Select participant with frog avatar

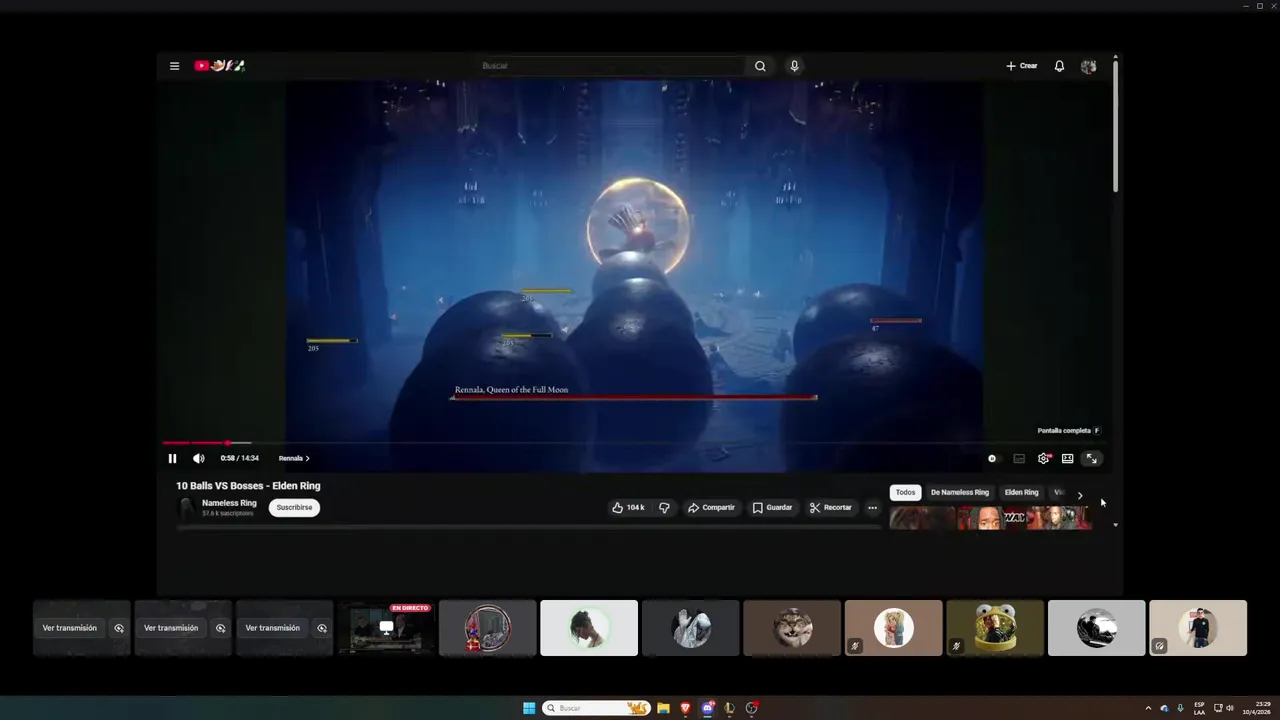pos(995,628)
